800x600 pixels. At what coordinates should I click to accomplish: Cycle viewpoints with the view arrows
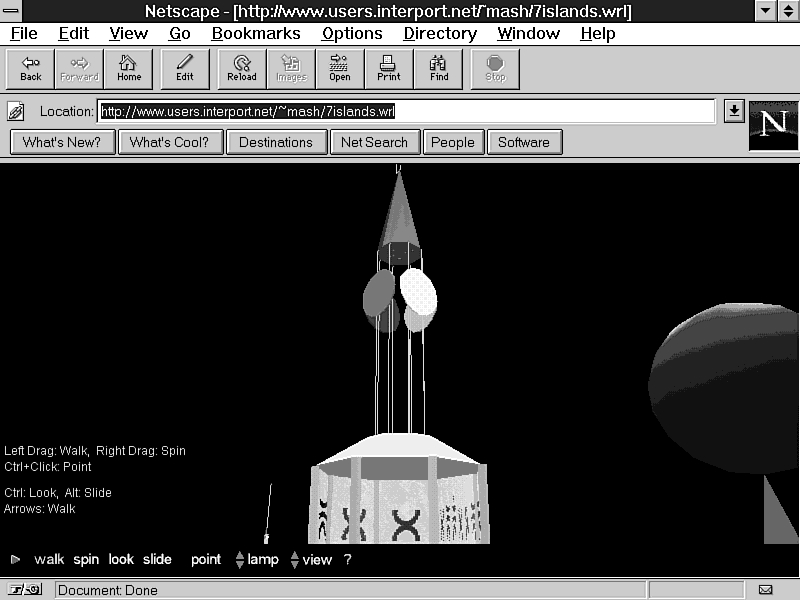(x=294, y=560)
